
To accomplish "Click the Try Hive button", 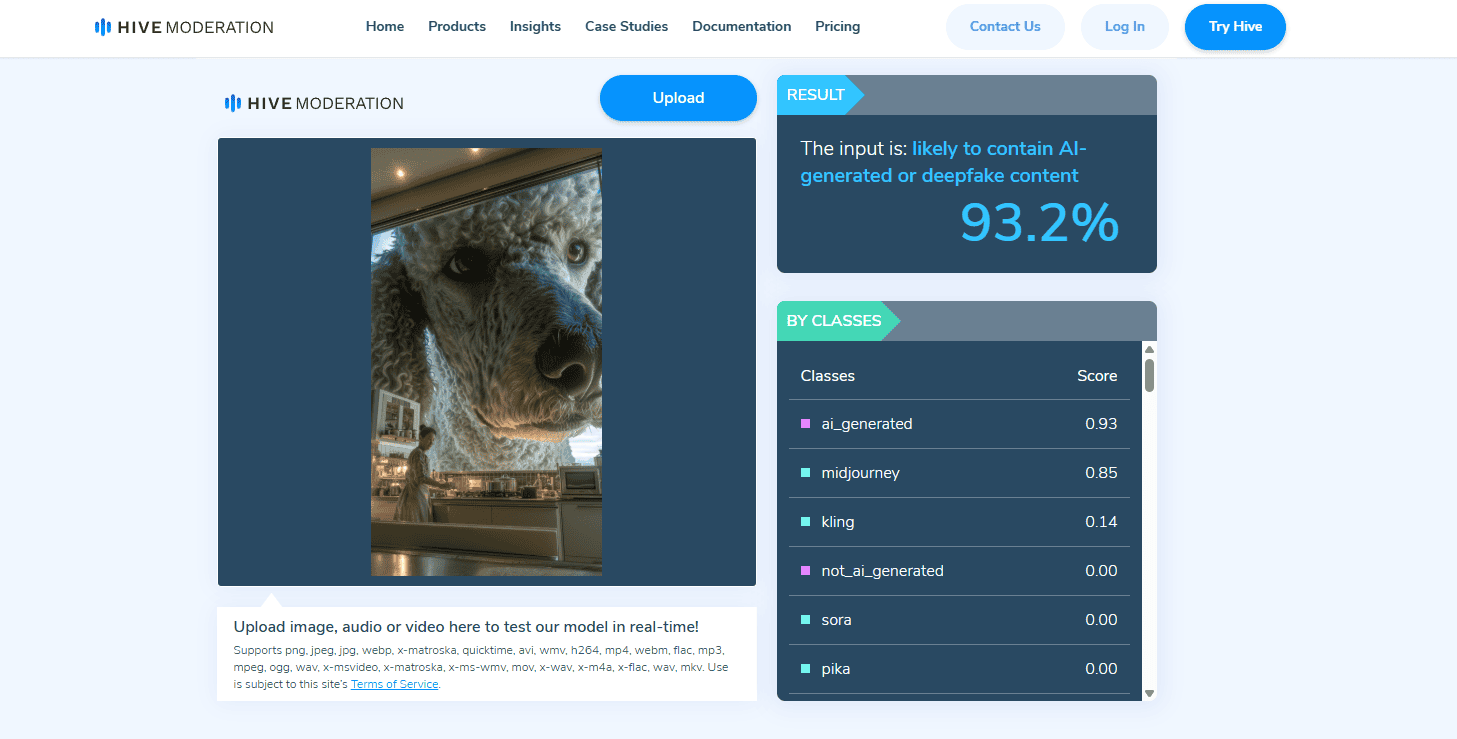I will [1235, 27].
